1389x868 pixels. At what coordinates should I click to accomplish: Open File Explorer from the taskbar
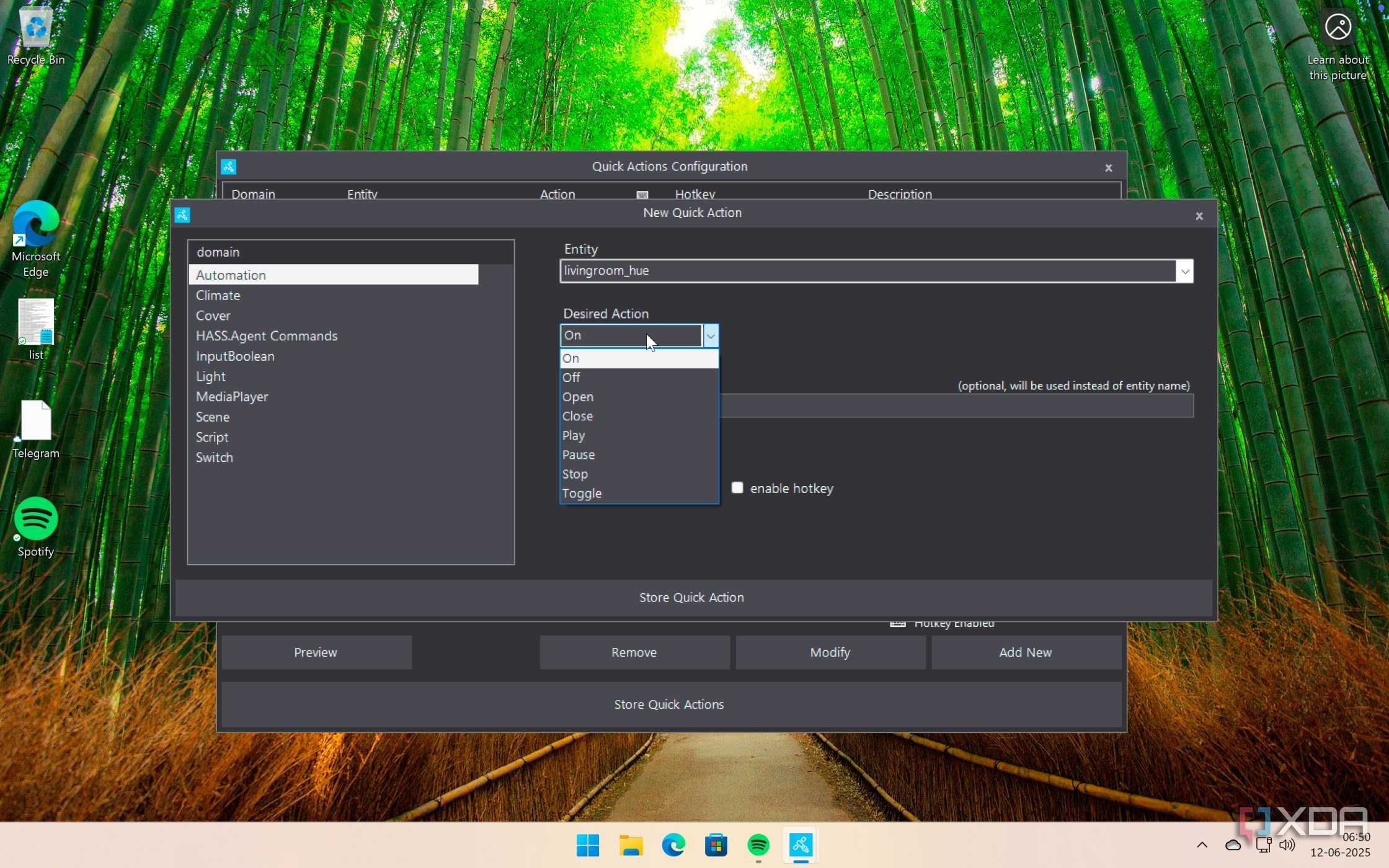(x=631, y=845)
